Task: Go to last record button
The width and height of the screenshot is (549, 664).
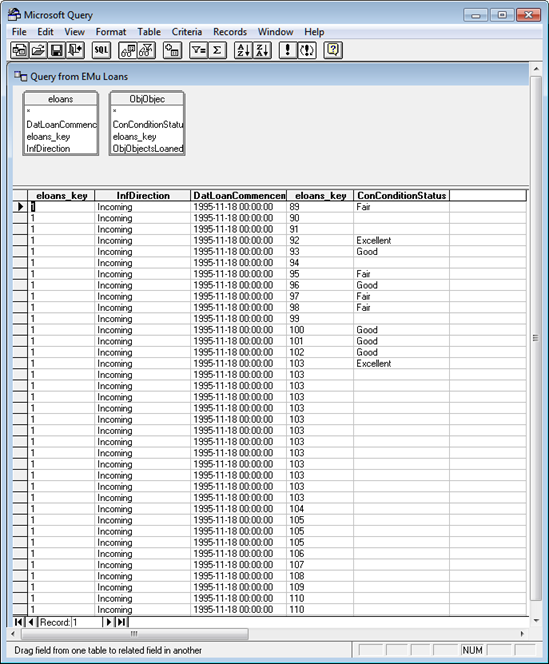Action: point(121,622)
